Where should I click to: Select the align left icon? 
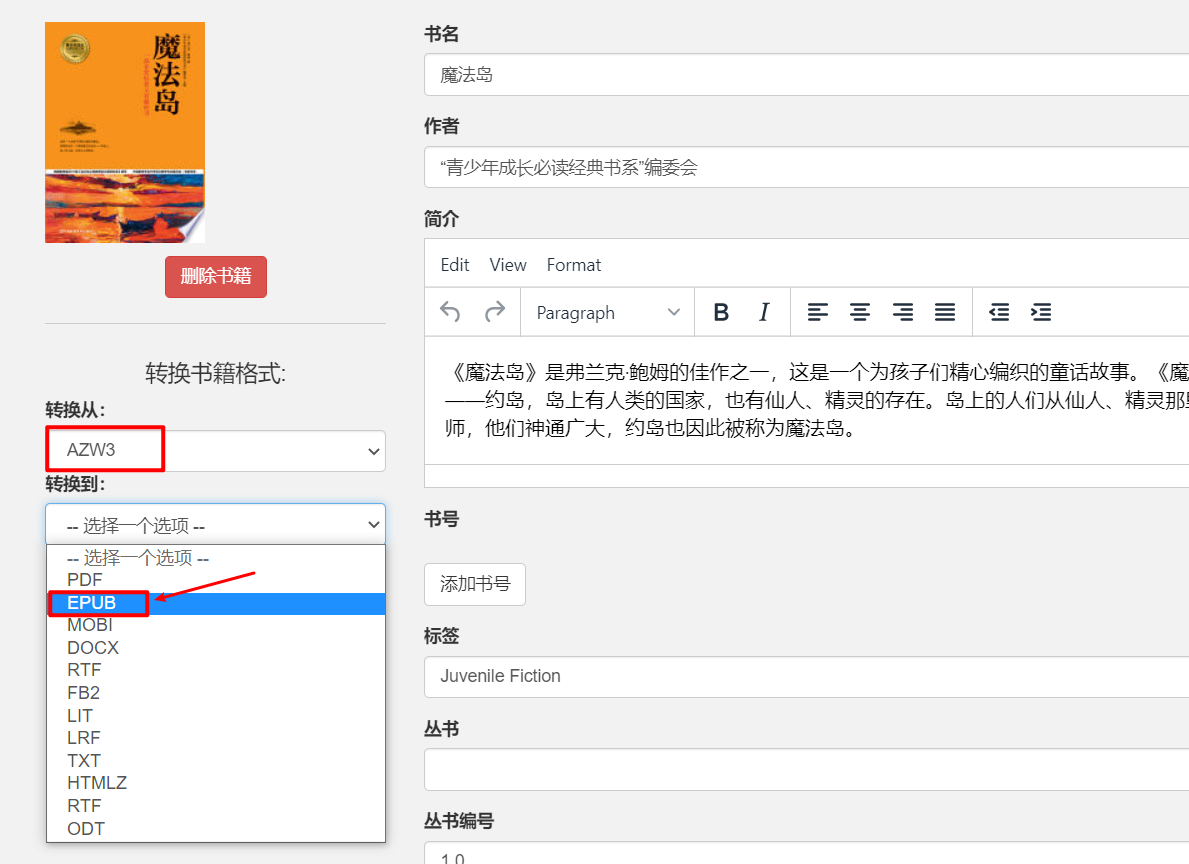[818, 312]
